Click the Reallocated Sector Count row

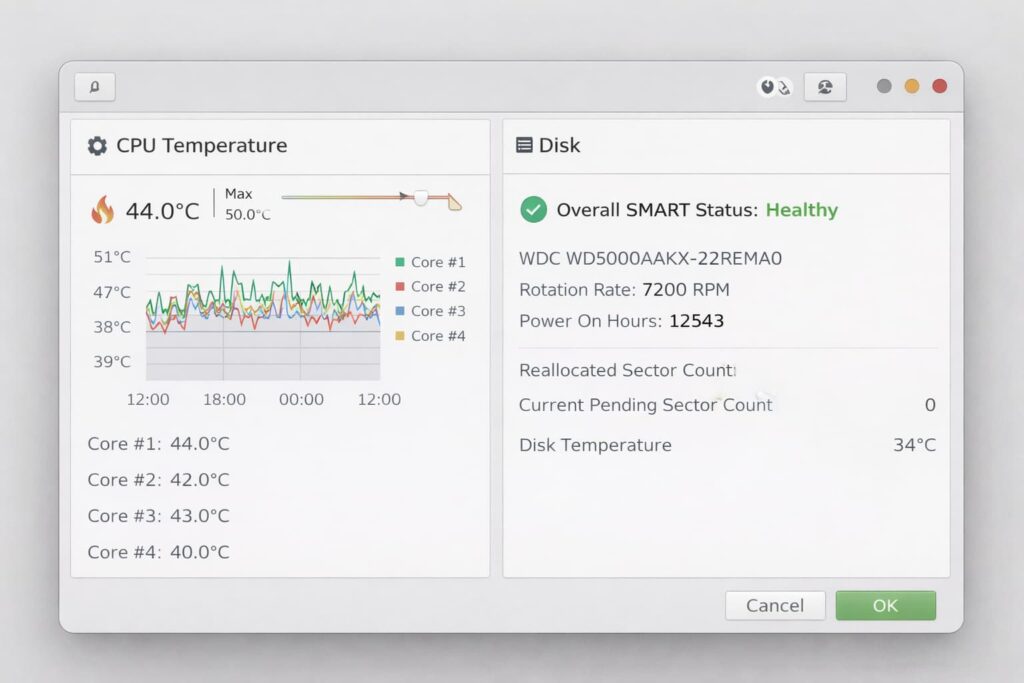(627, 370)
